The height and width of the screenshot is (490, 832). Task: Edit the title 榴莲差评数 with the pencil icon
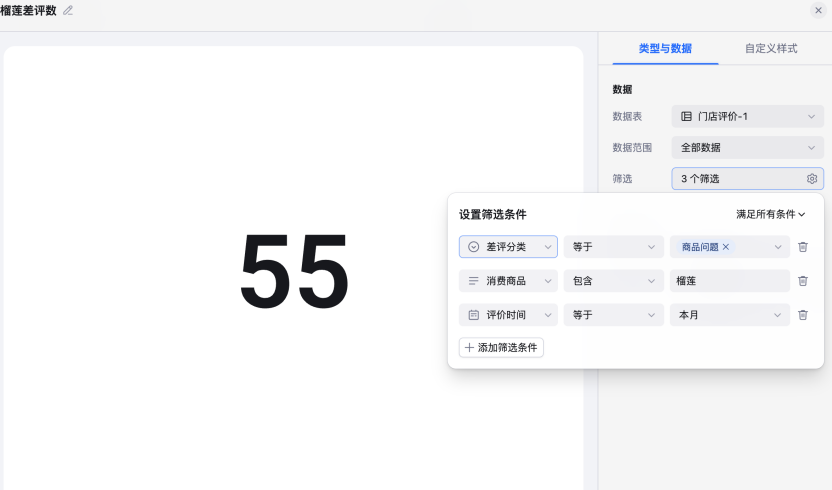[68, 11]
